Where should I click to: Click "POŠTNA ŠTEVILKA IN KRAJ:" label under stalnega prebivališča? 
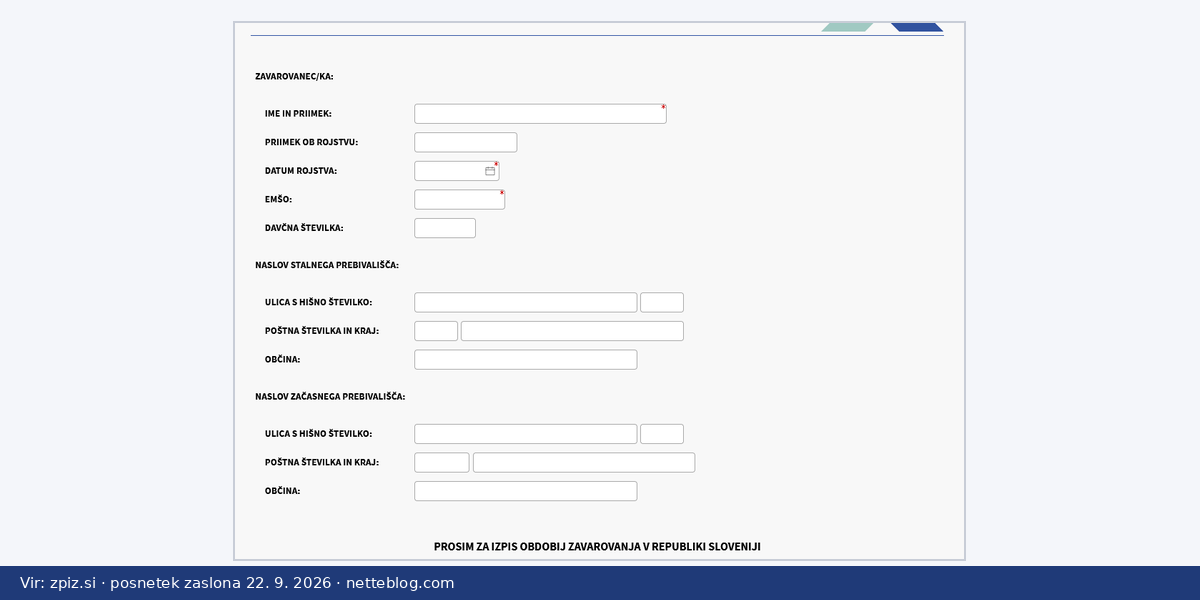[x=322, y=331]
